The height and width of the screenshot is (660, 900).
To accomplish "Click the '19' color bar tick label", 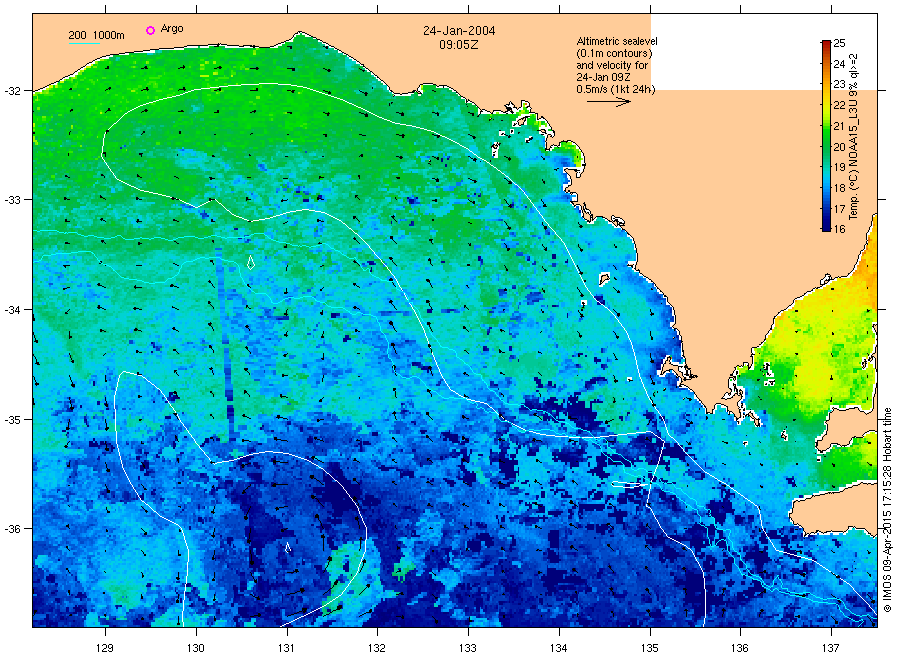I will (x=839, y=167).
